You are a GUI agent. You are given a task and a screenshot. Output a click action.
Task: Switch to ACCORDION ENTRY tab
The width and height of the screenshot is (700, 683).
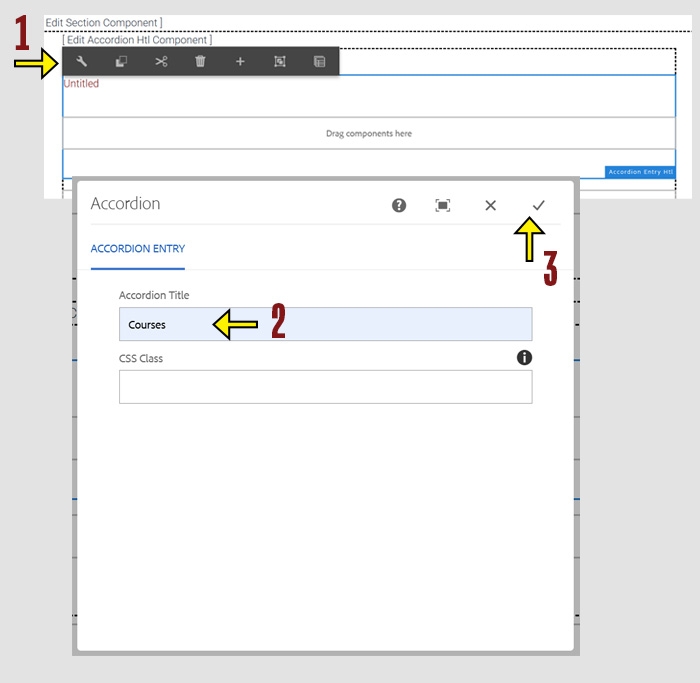click(x=138, y=249)
